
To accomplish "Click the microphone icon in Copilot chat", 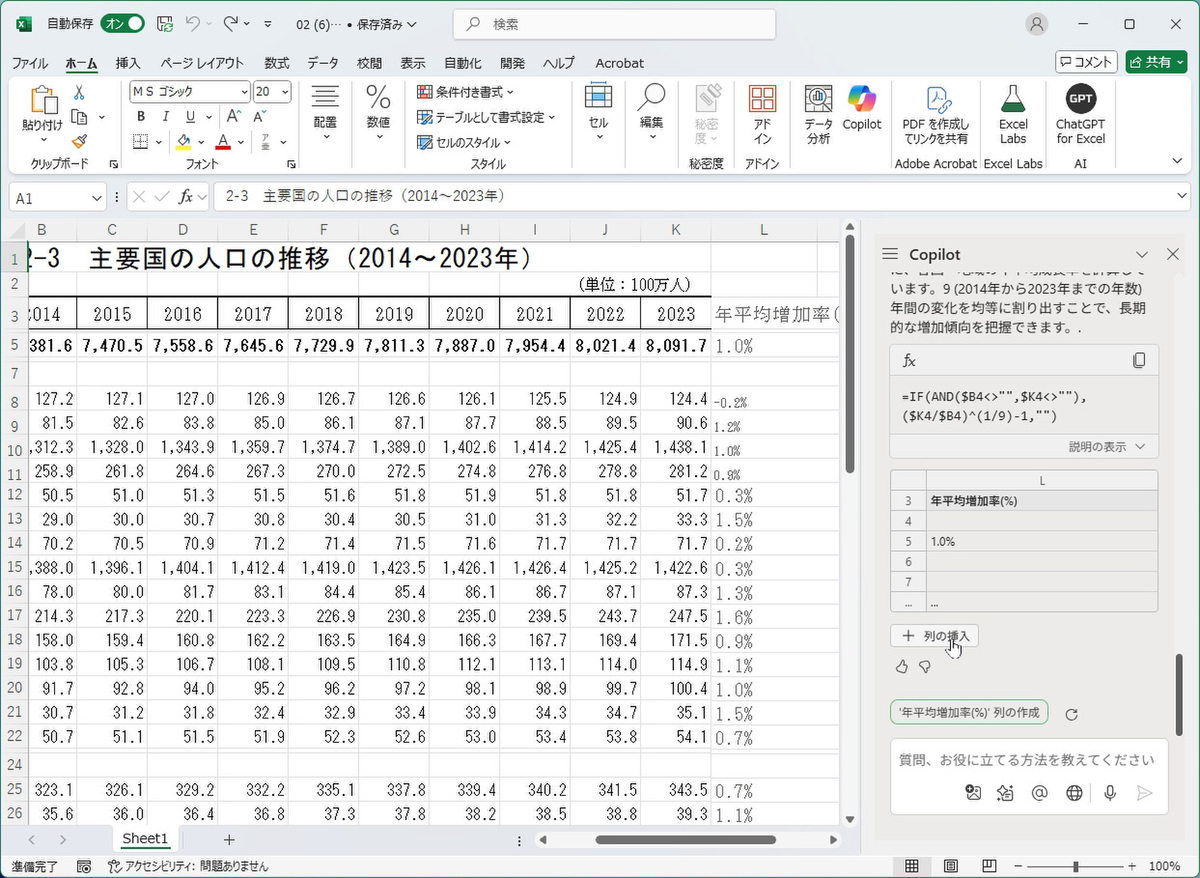I will 1108,792.
